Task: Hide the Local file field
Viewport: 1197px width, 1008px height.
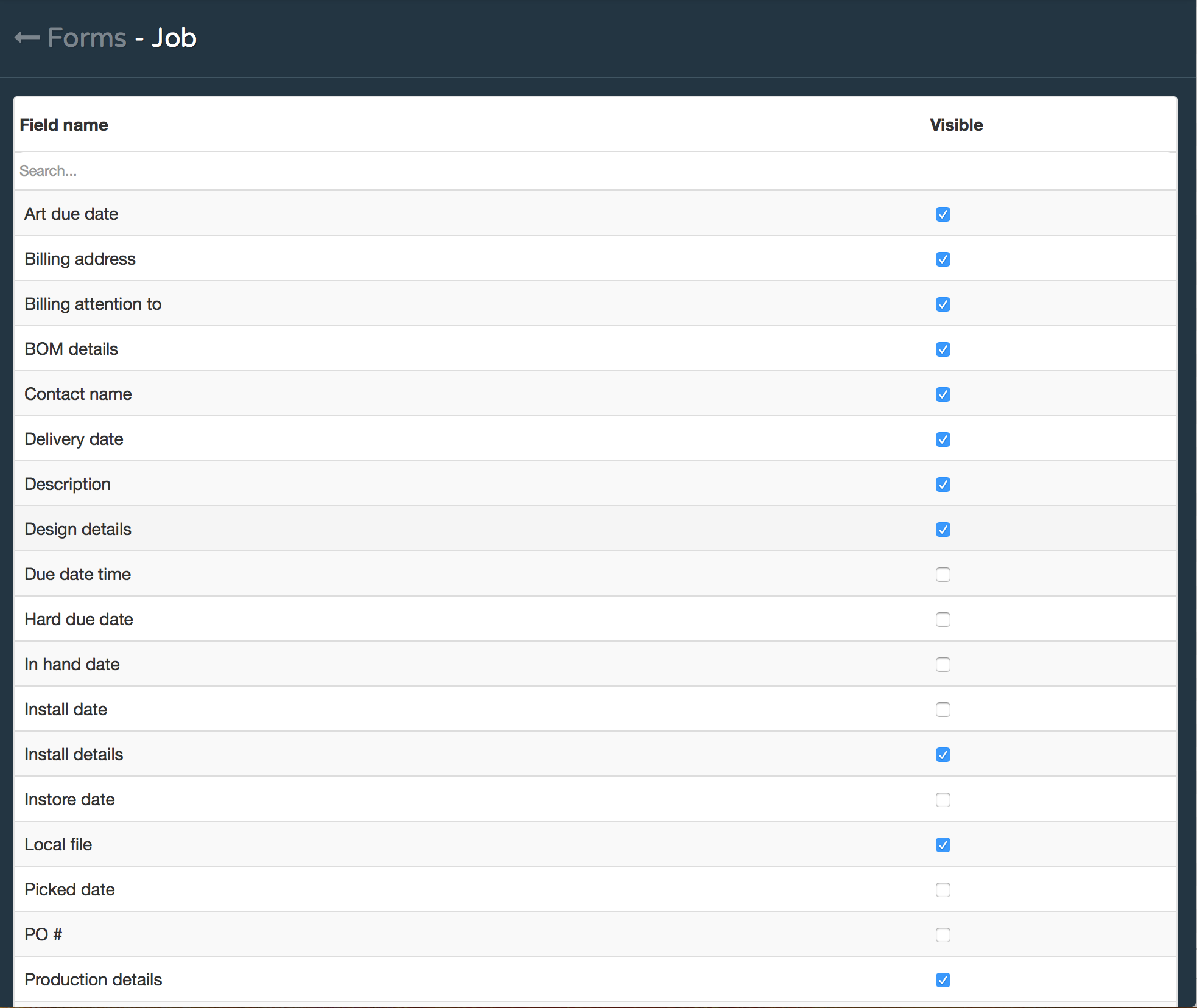Action: pyautogui.click(x=943, y=845)
